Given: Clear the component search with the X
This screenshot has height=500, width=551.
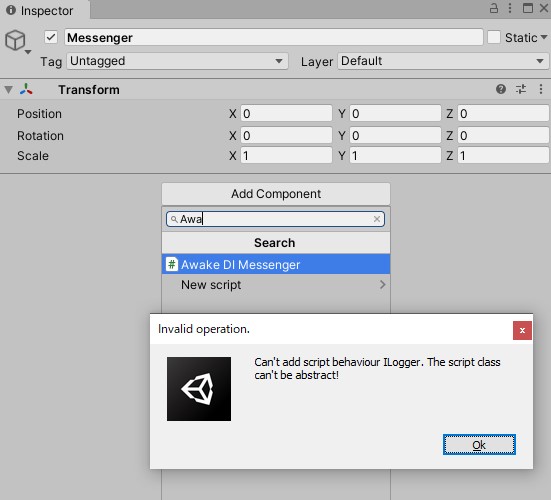Looking at the screenshot, I should click(x=377, y=219).
